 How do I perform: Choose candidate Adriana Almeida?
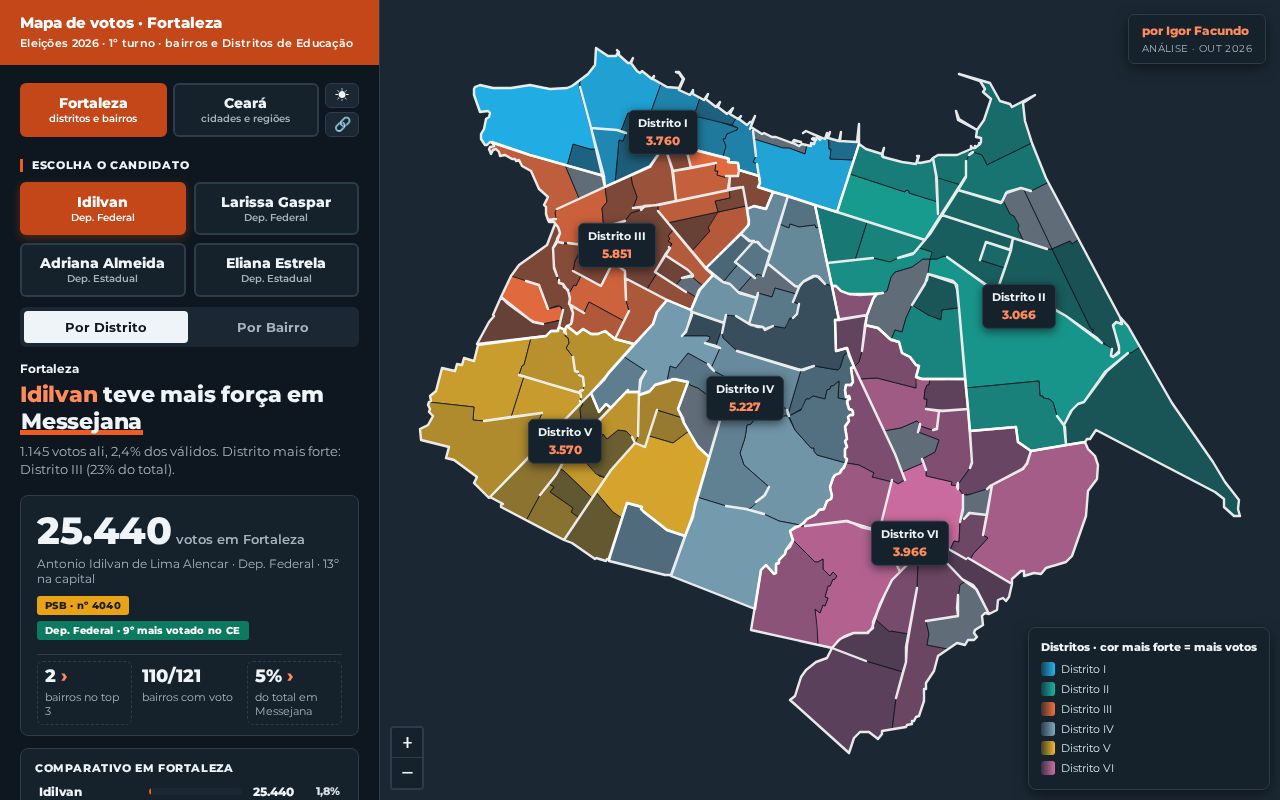(x=103, y=270)
